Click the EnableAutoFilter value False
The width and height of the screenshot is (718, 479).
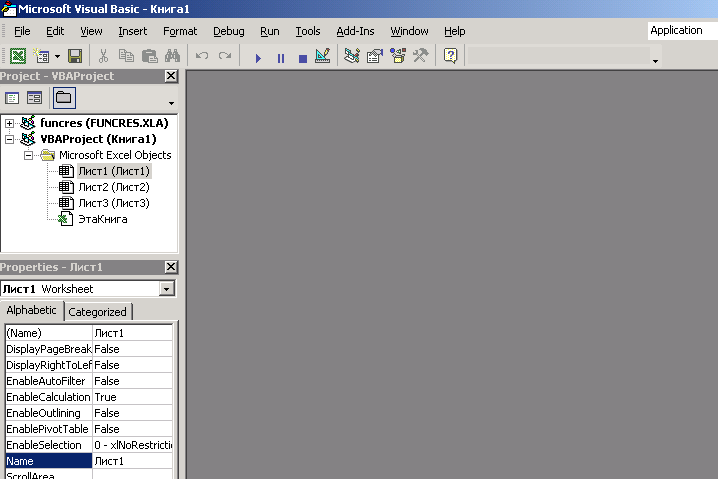[132, 381]
